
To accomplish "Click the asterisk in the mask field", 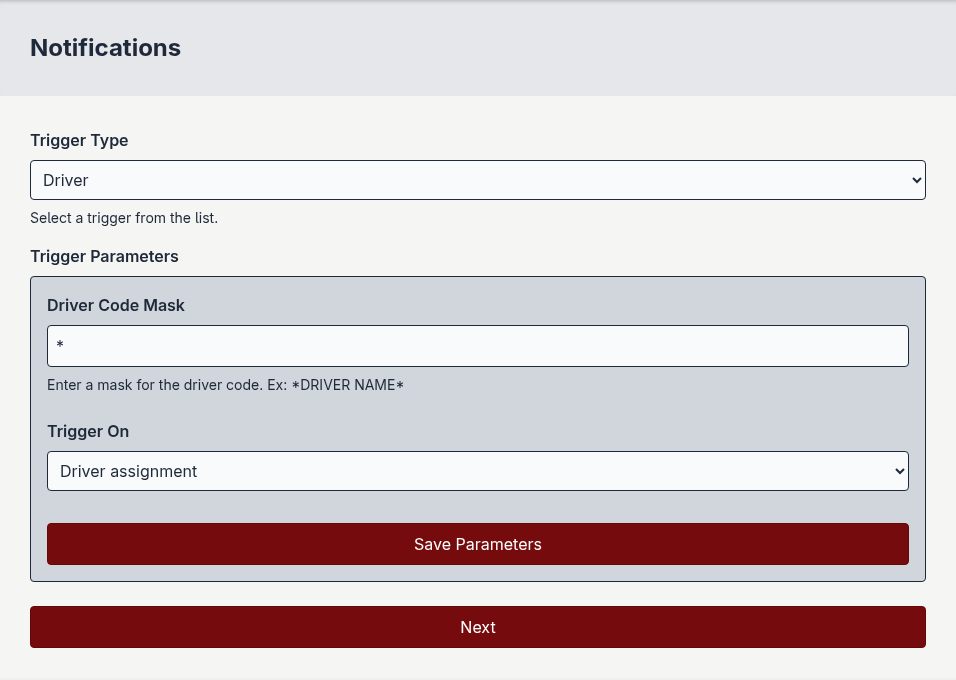I will tap(60, 346).
